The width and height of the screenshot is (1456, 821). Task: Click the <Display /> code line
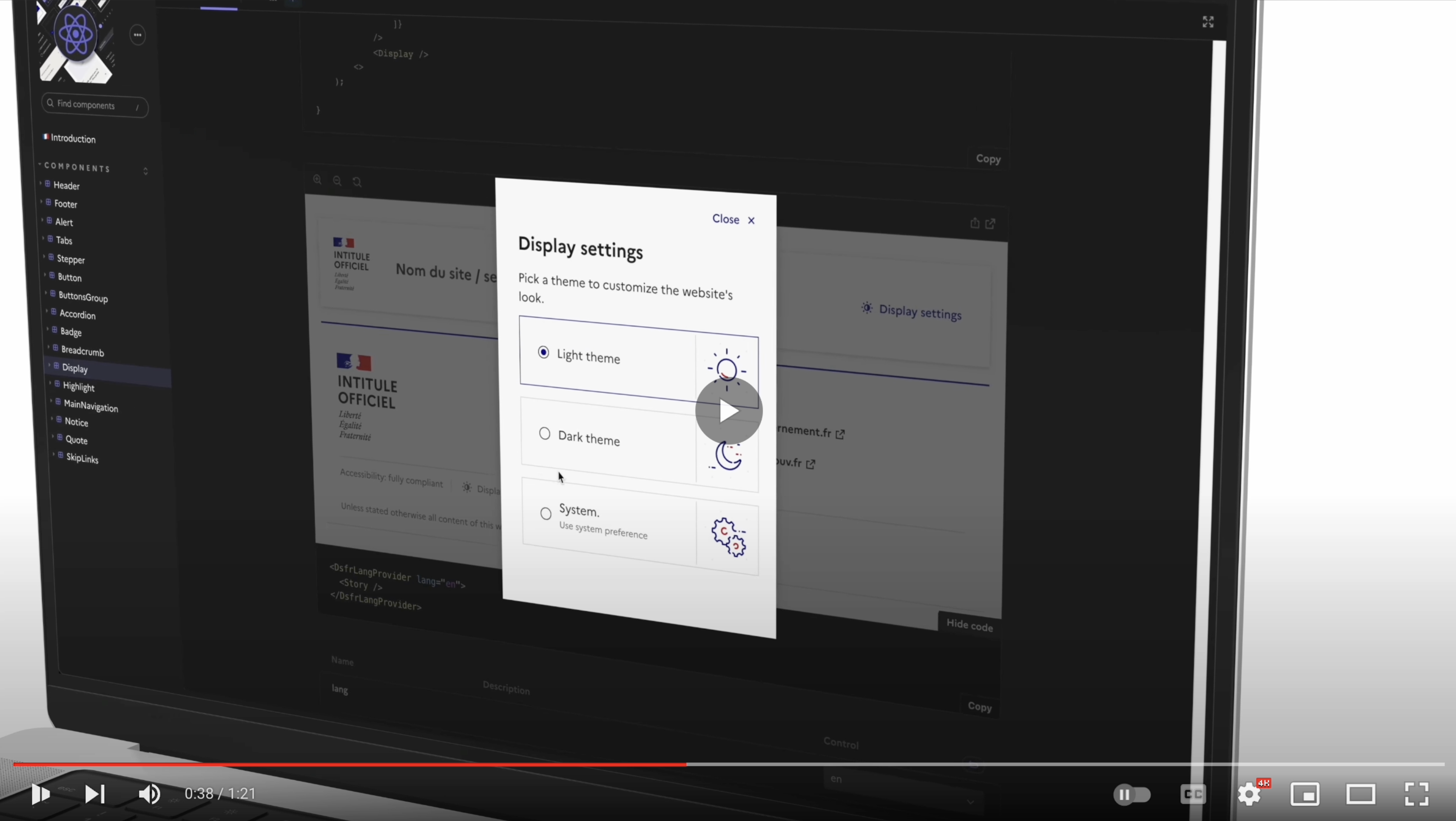pyautogui.click(x=401, y=54)
